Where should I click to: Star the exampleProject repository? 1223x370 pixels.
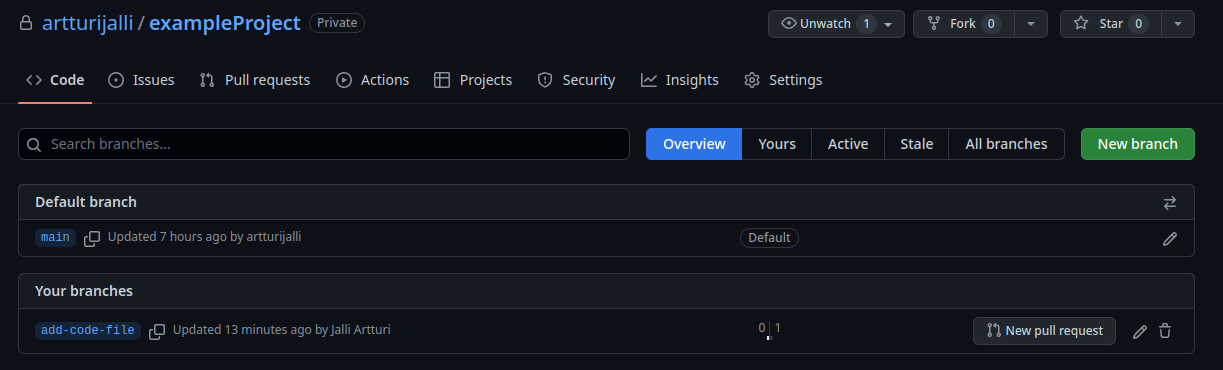point(1110,24)
